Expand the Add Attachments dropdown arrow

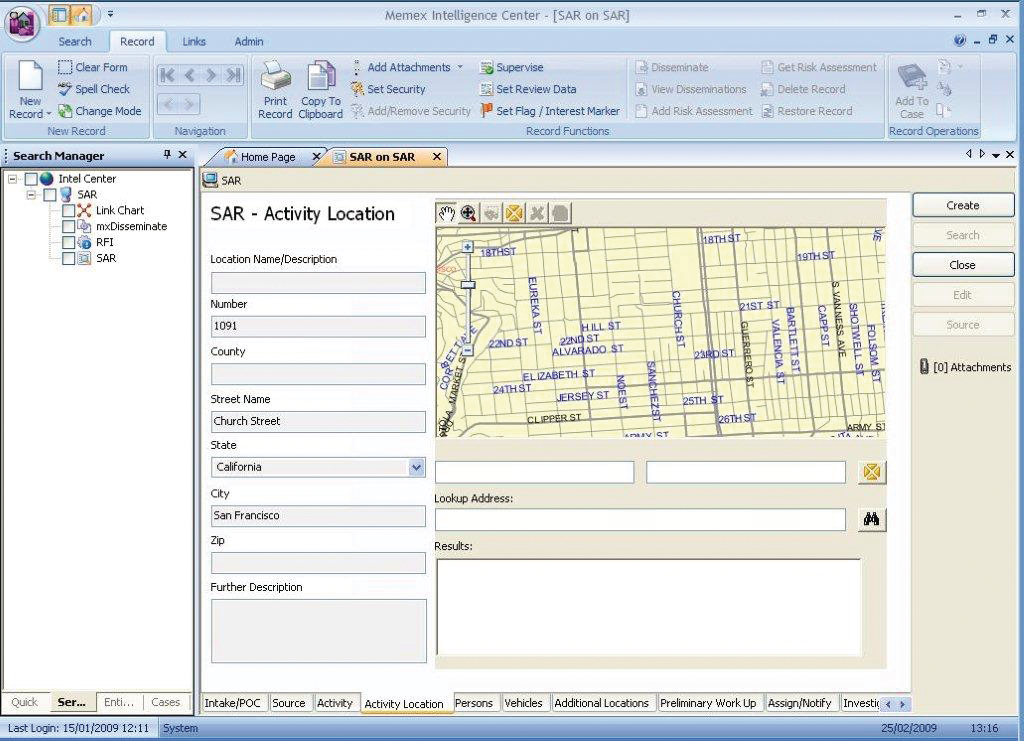tap(460, 67)
